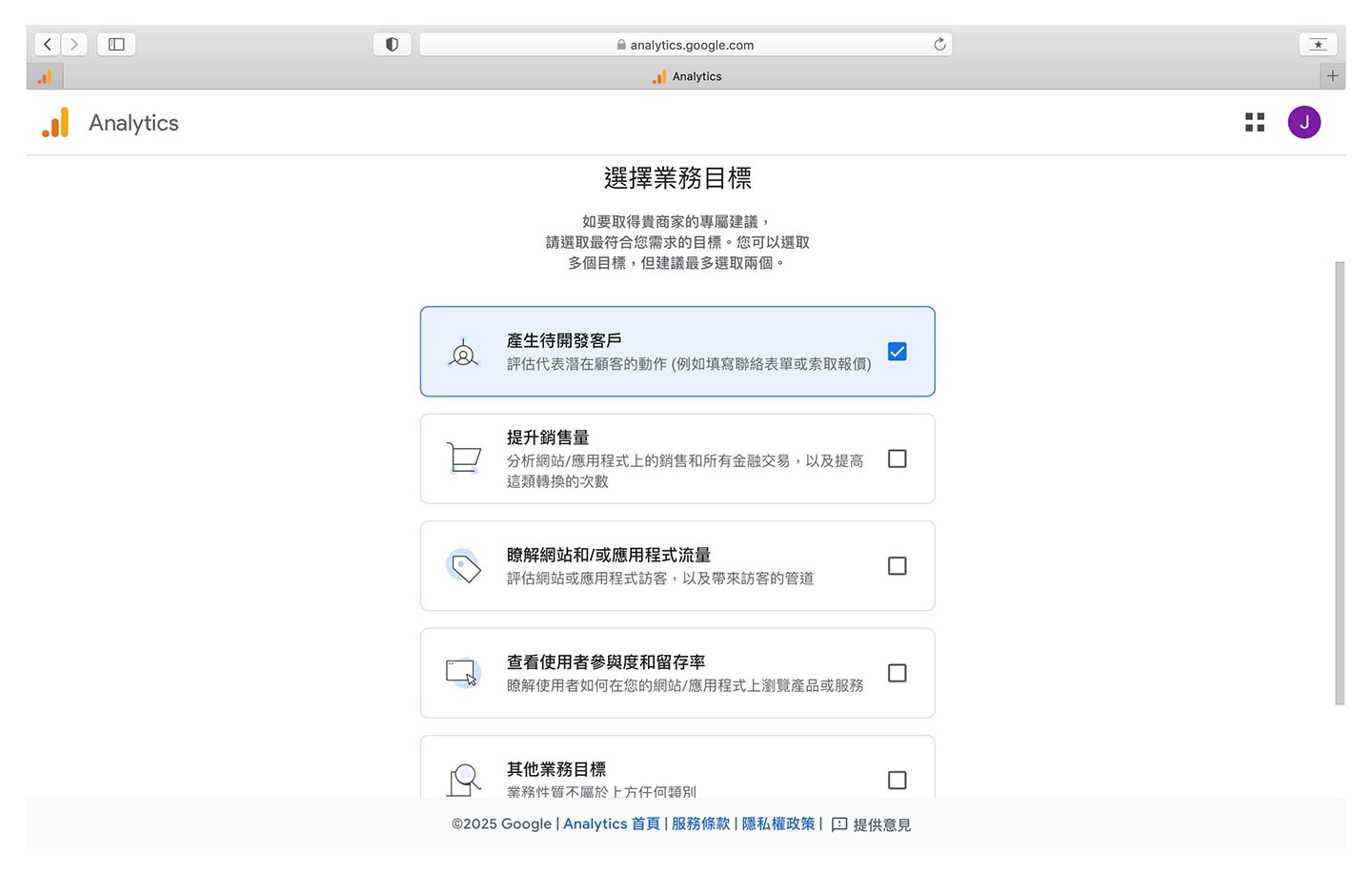
Task: Reload the page with refresh icon
Action: coord(939,45)
